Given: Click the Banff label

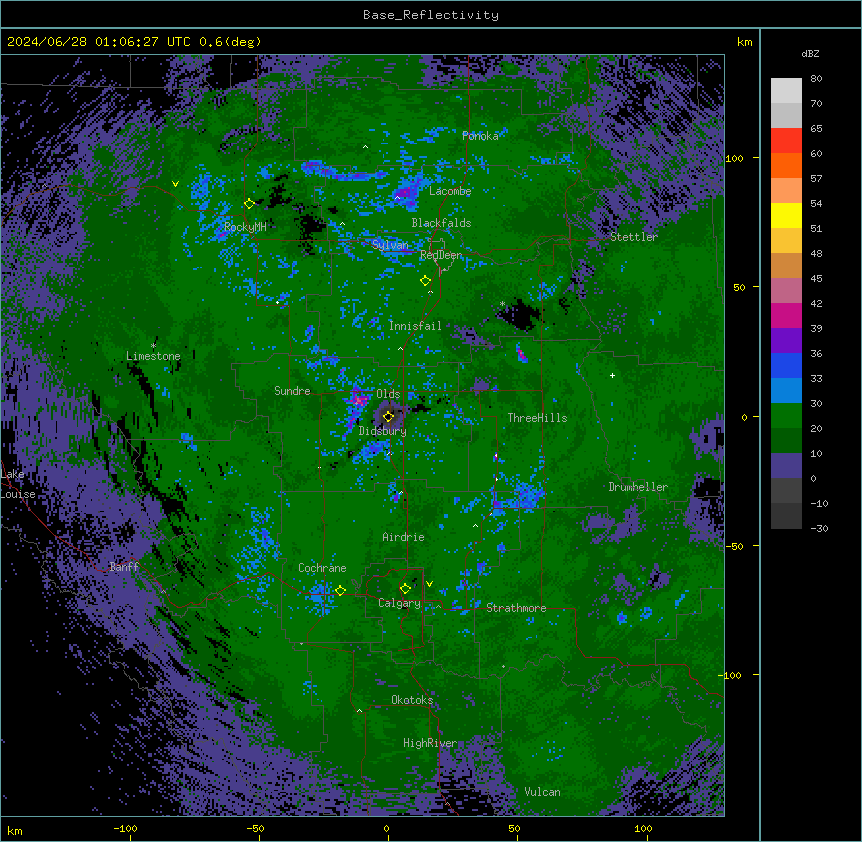Looking at the screenshot, I should (x=124, y=567).
